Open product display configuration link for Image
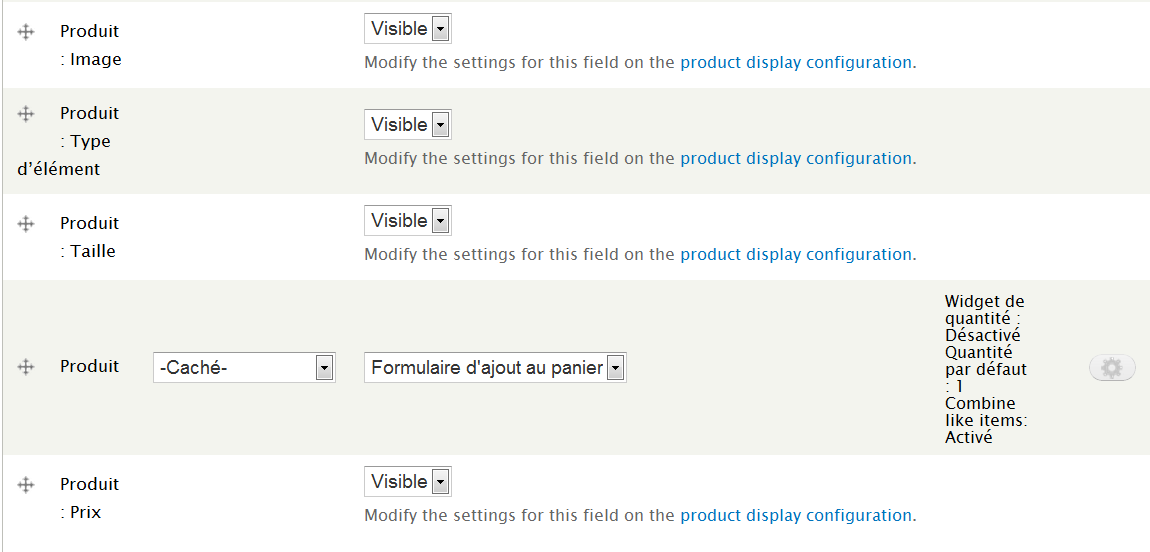The width and height of the screenshot is (1150, 552). (x=796, y=62)
